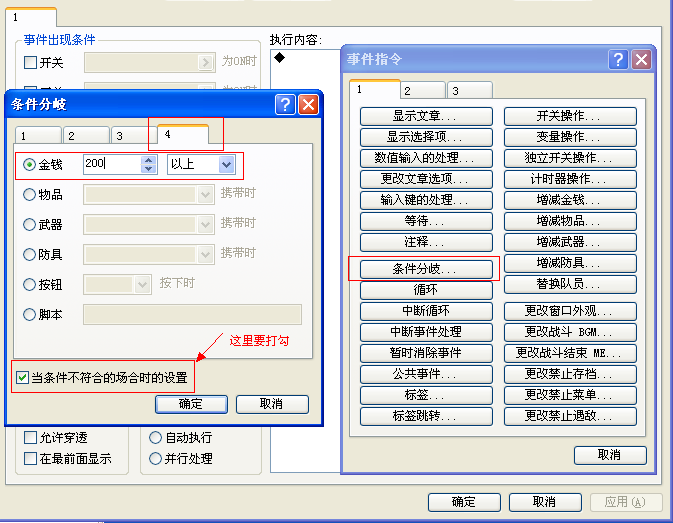Open the 物品 item dropdown

[205, 195]
